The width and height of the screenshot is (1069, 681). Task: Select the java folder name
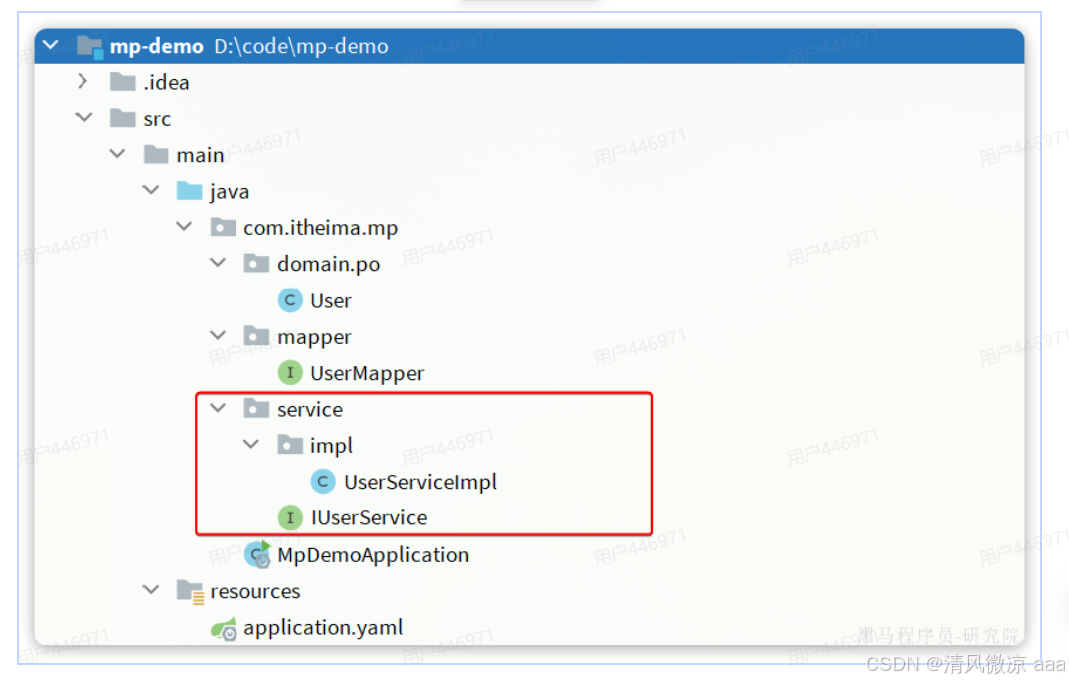pos(229,192)
